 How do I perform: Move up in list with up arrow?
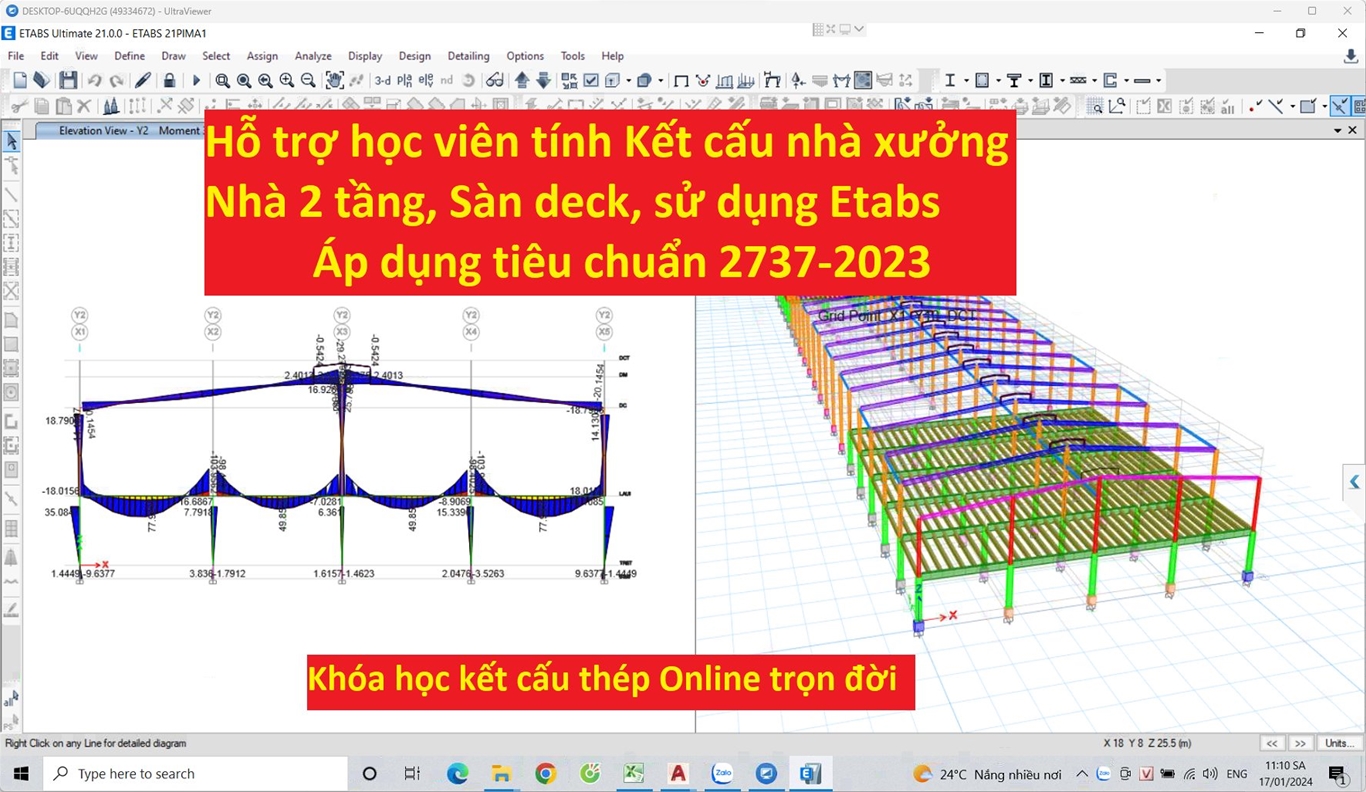point(522,80)
